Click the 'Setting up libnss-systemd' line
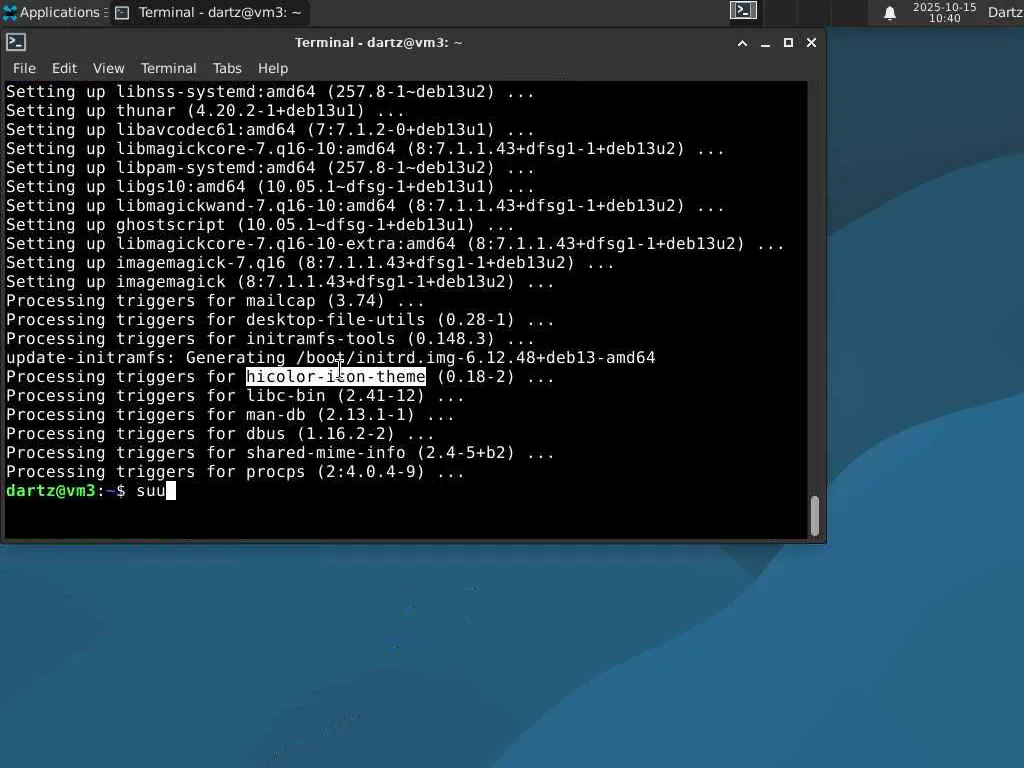 pyautogui.click(x=270, y=92)
